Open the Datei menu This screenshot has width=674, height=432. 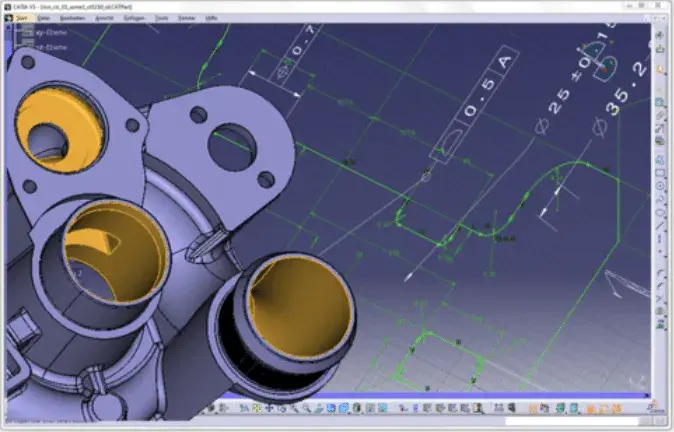[43, 18]
